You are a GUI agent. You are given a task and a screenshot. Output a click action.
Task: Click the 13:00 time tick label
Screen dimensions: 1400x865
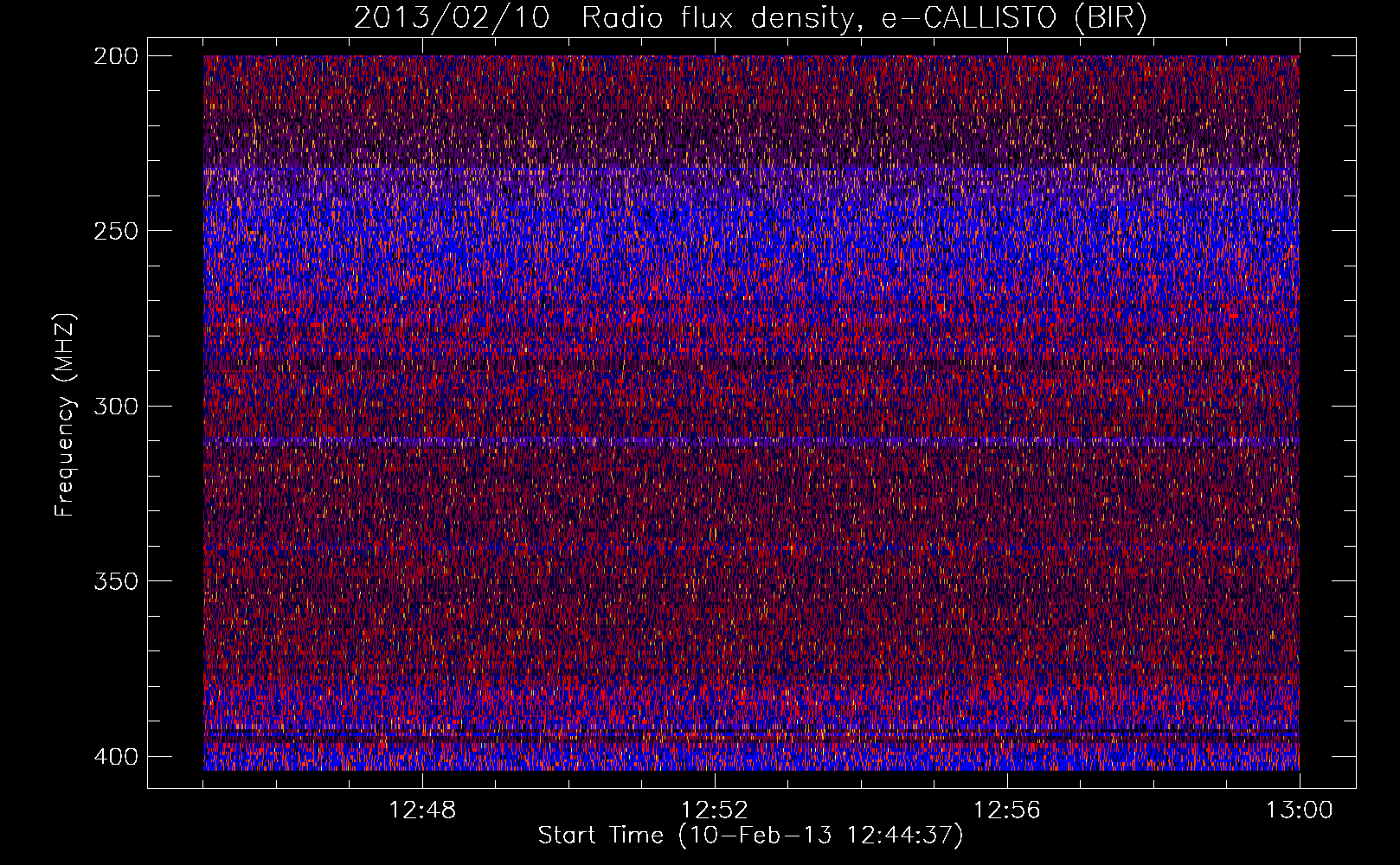pos(1300,811)
